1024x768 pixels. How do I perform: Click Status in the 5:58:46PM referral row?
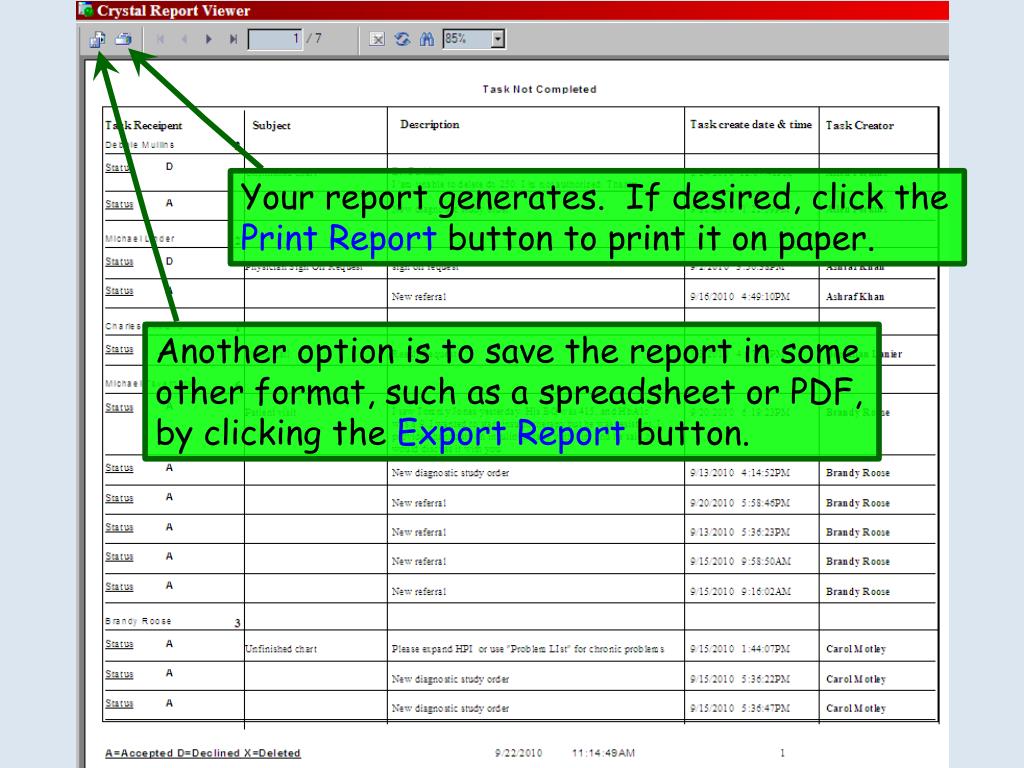click(119, 498)
